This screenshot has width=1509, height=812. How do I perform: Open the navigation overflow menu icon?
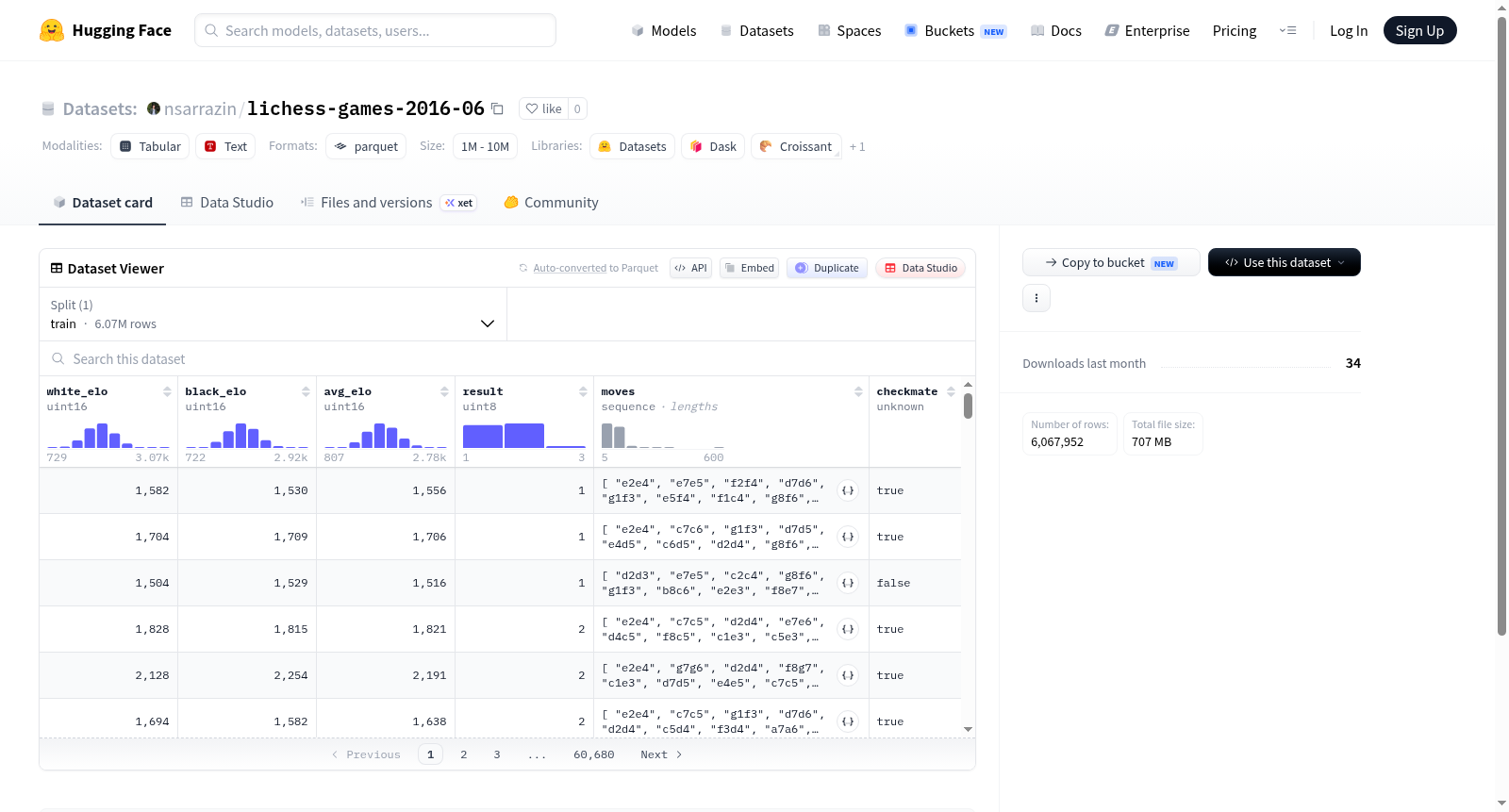(x=1287, y=30)
